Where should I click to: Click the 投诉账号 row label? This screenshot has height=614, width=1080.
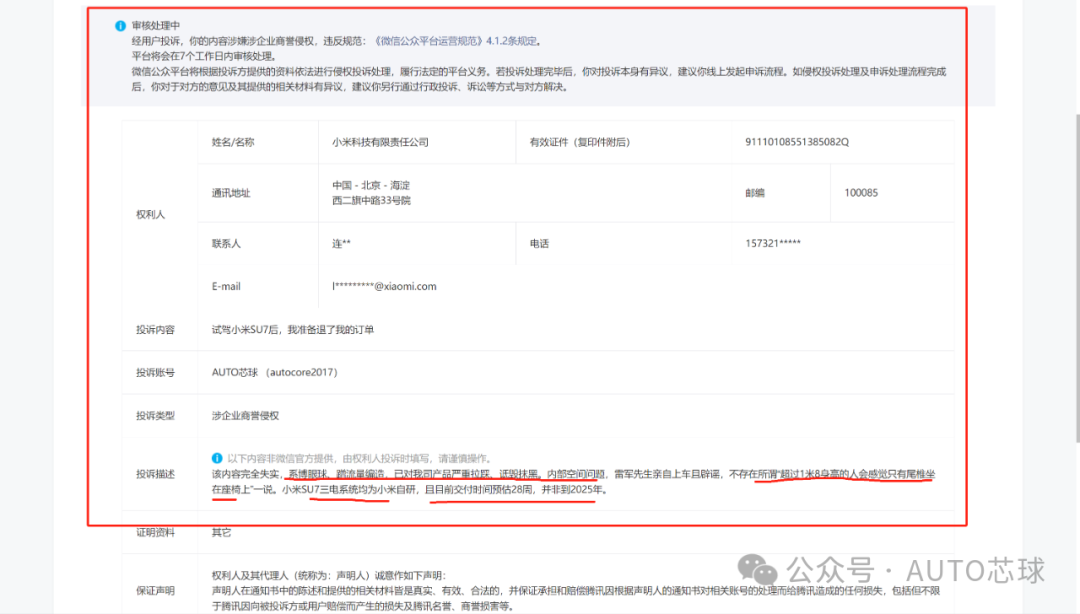155,373
